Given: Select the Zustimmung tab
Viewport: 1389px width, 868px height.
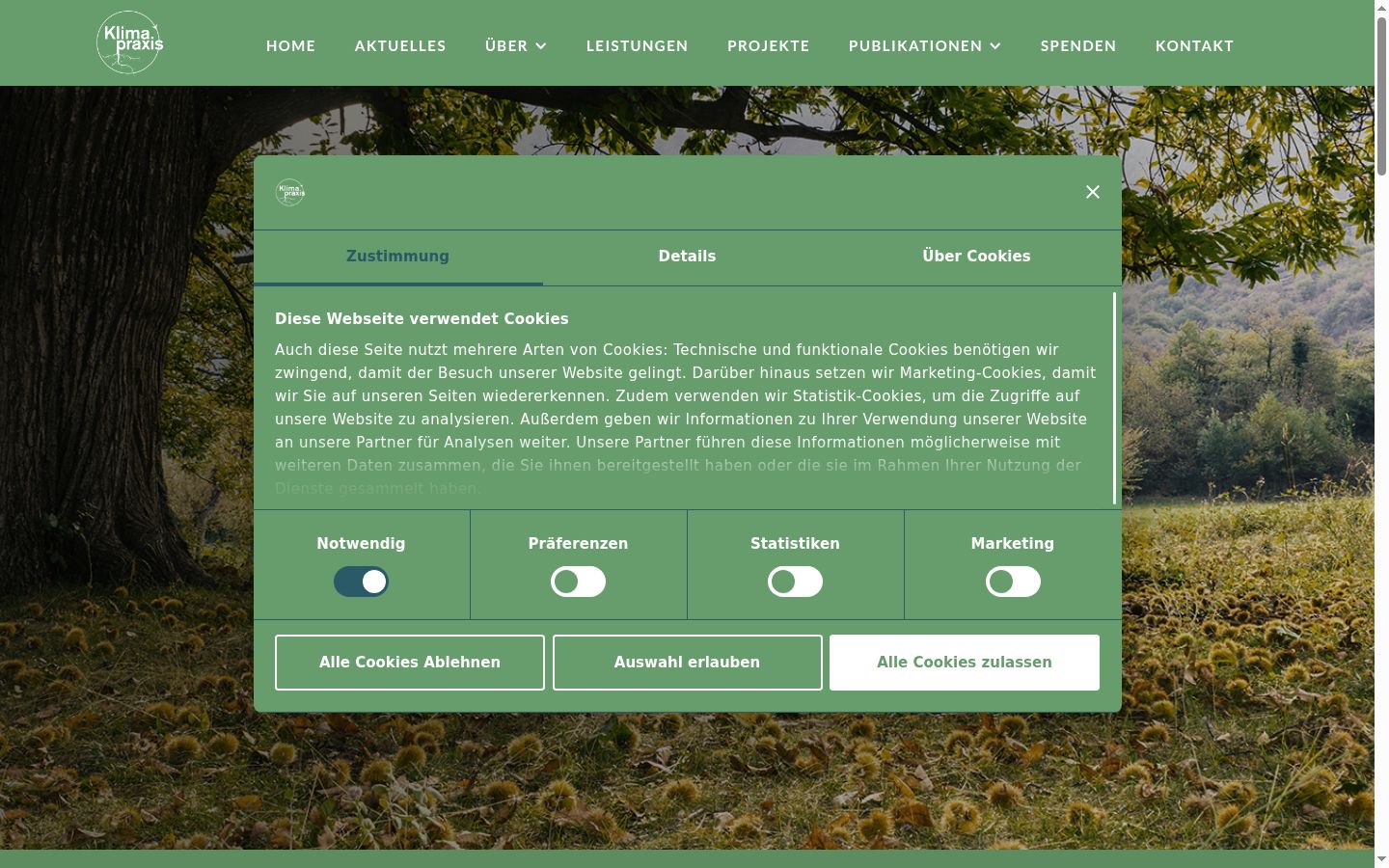Looking at the screenshot, I should coord(398,257).
